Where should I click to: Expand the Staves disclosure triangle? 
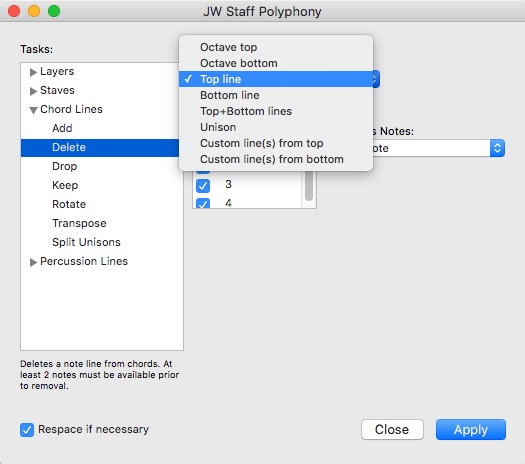tap(33, 91)
